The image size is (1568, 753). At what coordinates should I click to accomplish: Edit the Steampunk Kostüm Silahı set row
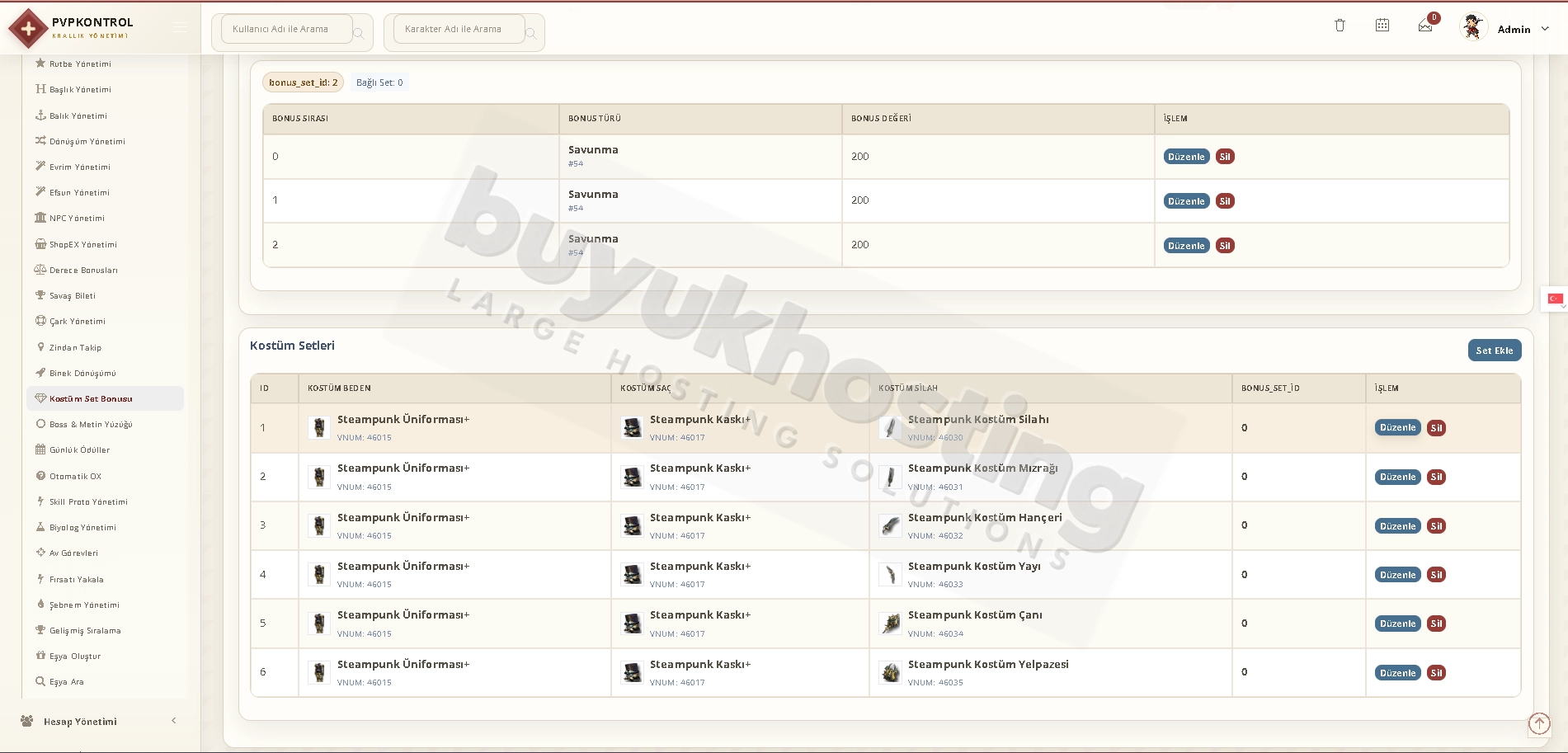[1397, 428]
